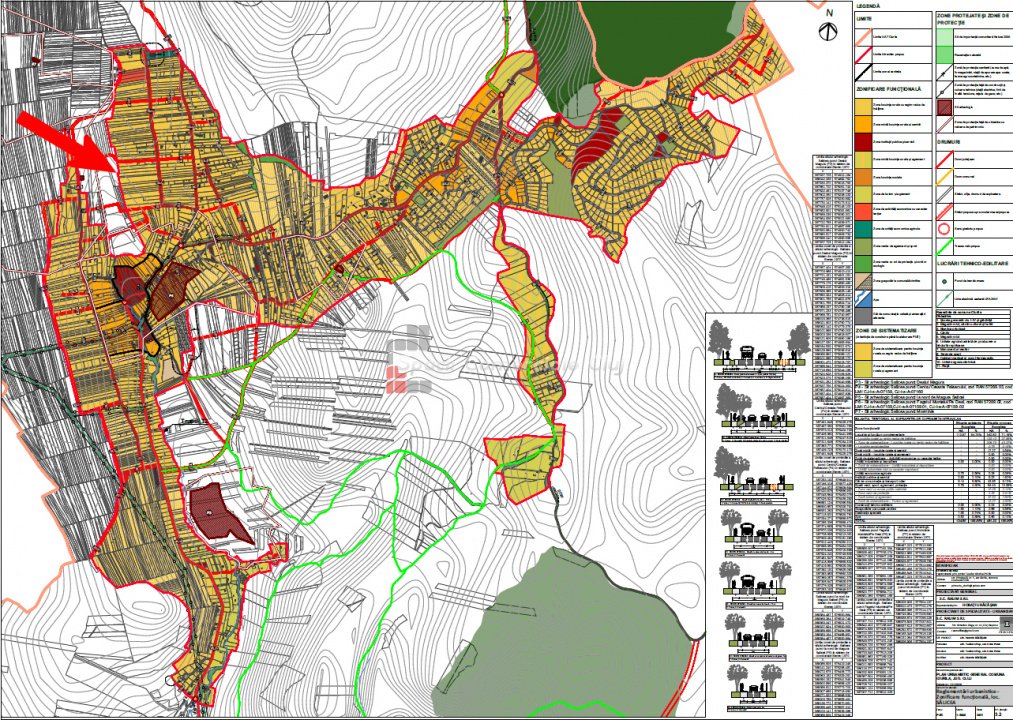
Task: Pick the gray swatch at the bottom of the zoning legend
Action: point(863,317)
